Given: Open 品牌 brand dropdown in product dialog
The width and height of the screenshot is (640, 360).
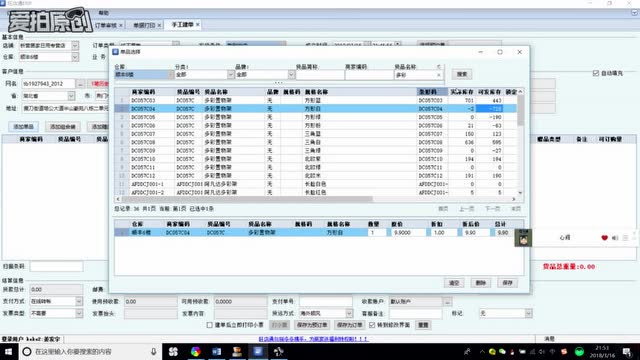Looking at the screenshot, I should pyautogui.click(x=291, y=75).
